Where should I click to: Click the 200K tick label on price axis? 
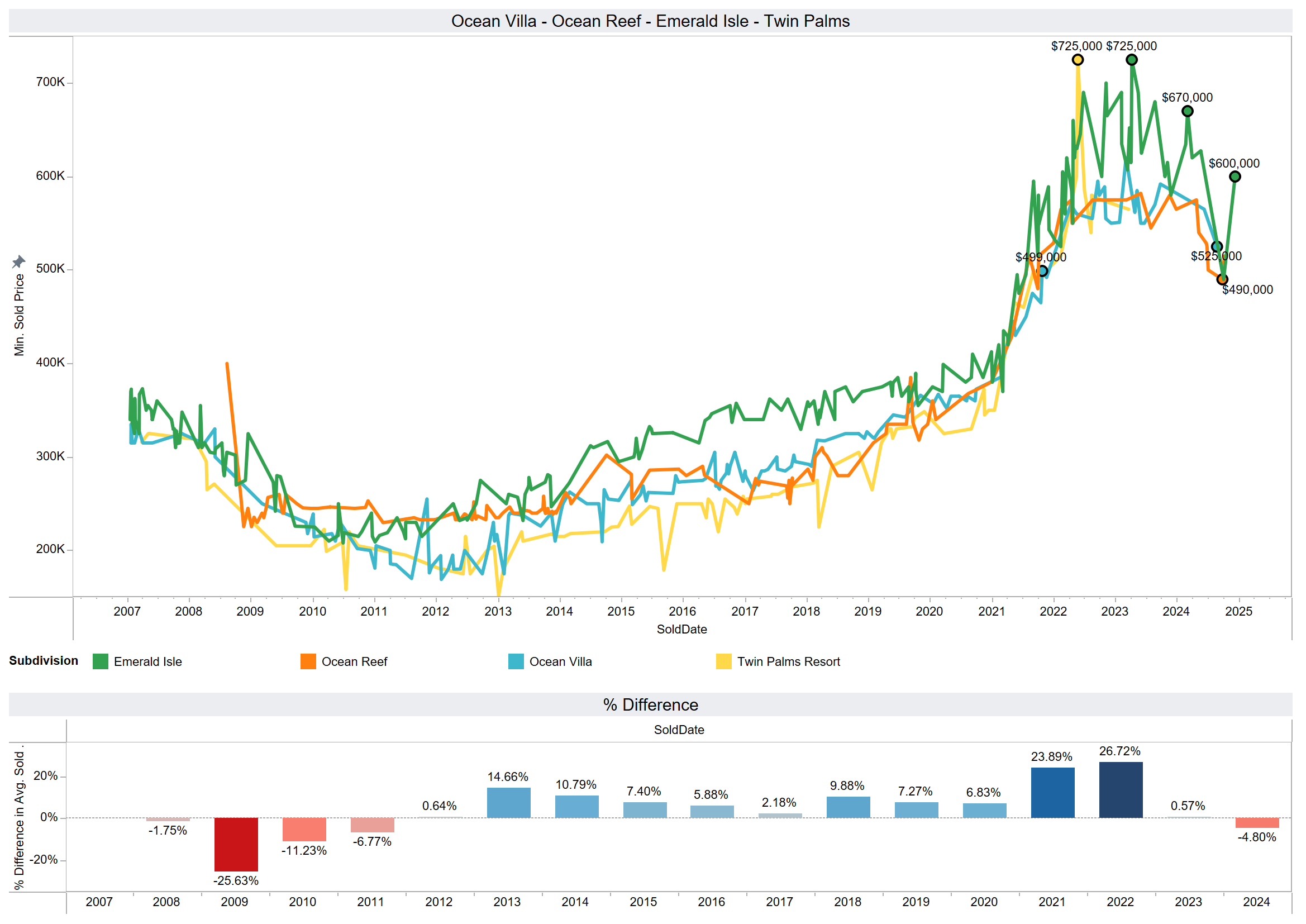pyautogui.click(x=50, y=549)
